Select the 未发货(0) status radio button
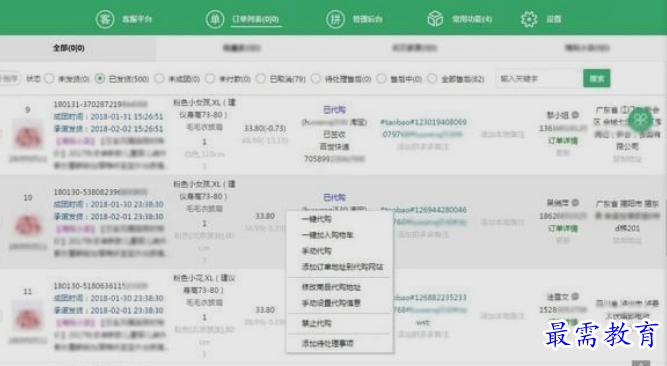This screenshot has width=667, height=366. 49,79
